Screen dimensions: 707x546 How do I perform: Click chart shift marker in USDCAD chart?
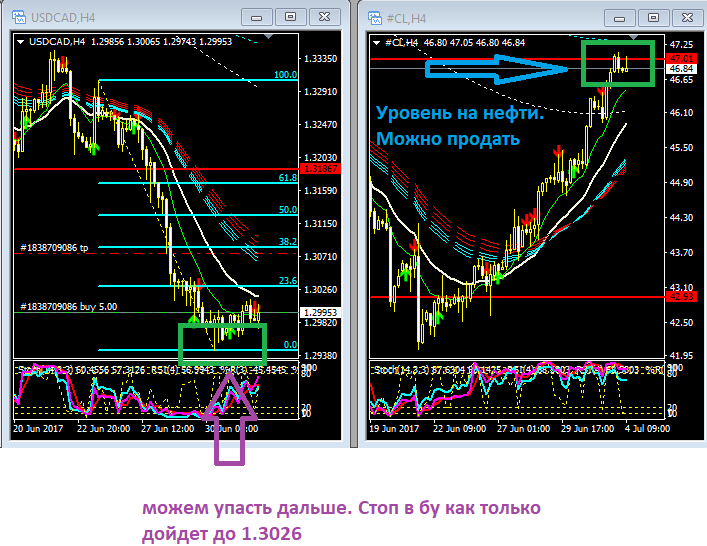point(269,37)
